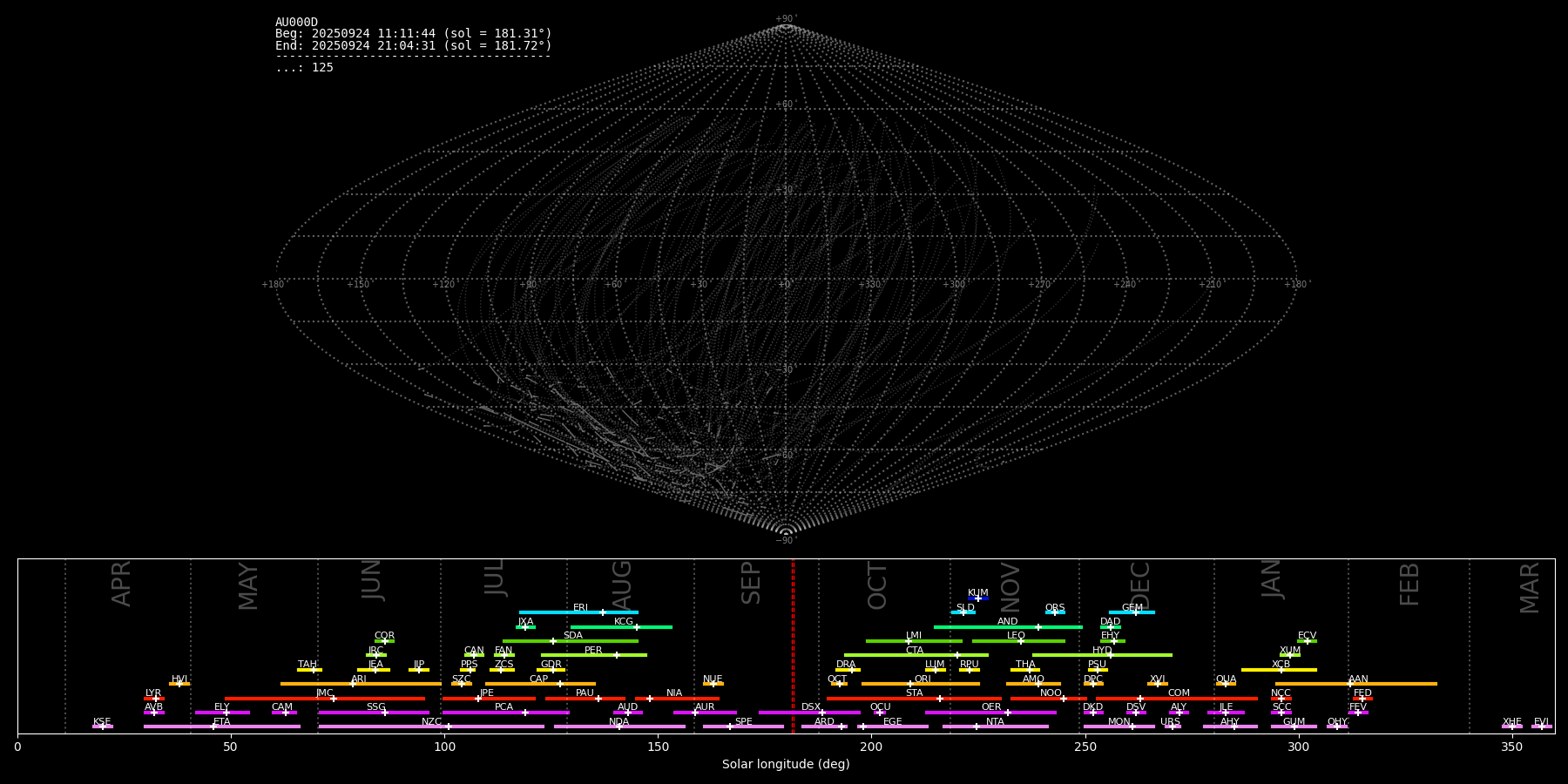Click the XHE shower label
Screen dimensions: 1568x784
[x=1512, y=722]
